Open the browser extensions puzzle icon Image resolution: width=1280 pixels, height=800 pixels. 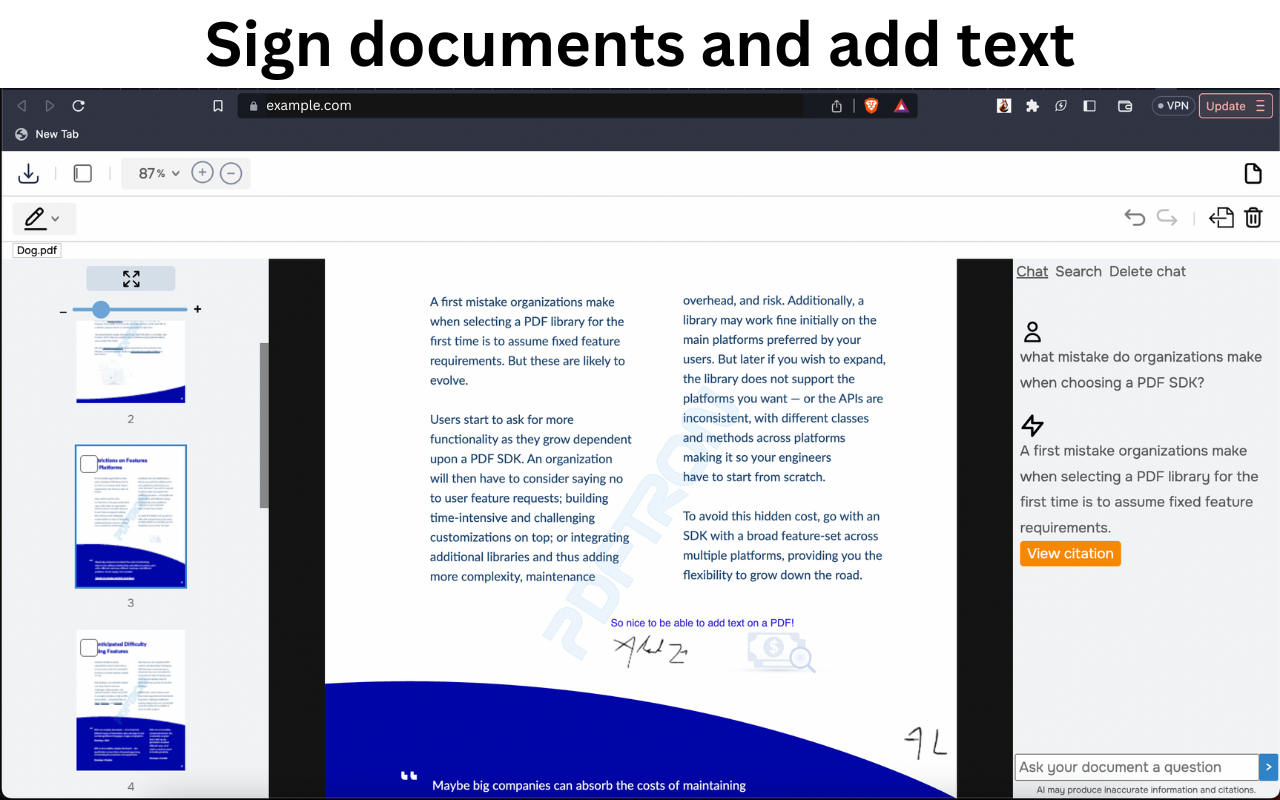tap(1032, 106)
